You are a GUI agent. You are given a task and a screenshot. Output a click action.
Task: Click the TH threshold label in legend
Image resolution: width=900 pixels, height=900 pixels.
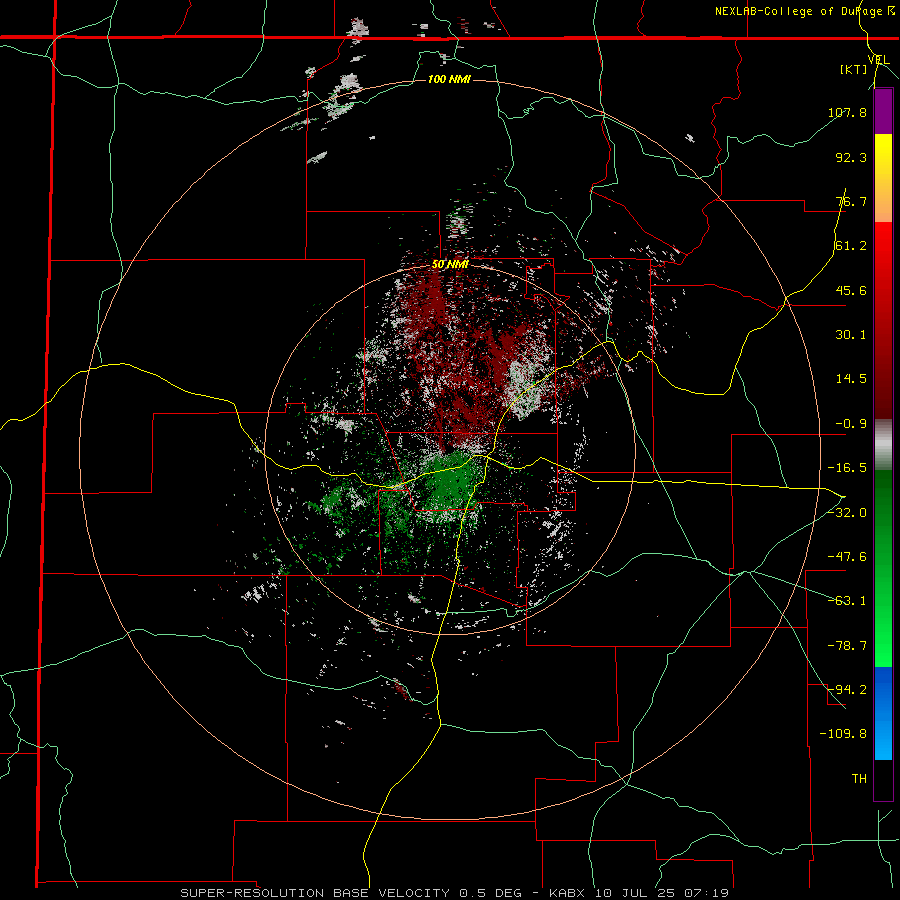coord(859,778)
